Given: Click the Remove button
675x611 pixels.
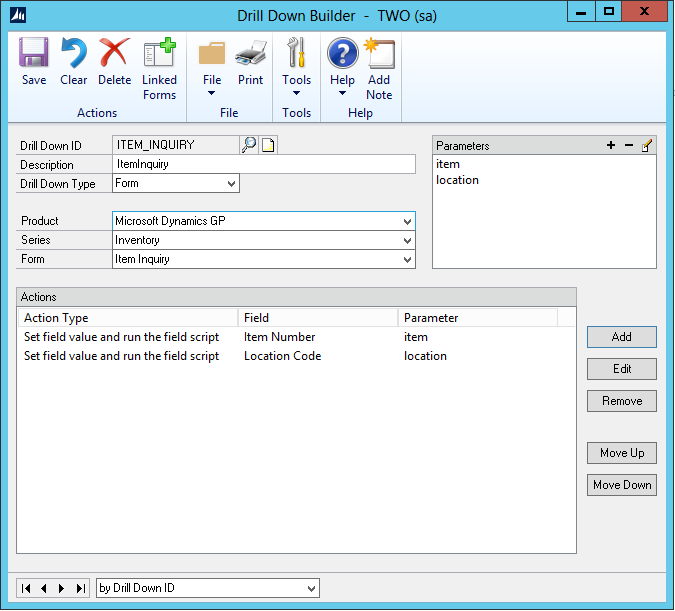Looking at the screenshot, I should (622, 401).
